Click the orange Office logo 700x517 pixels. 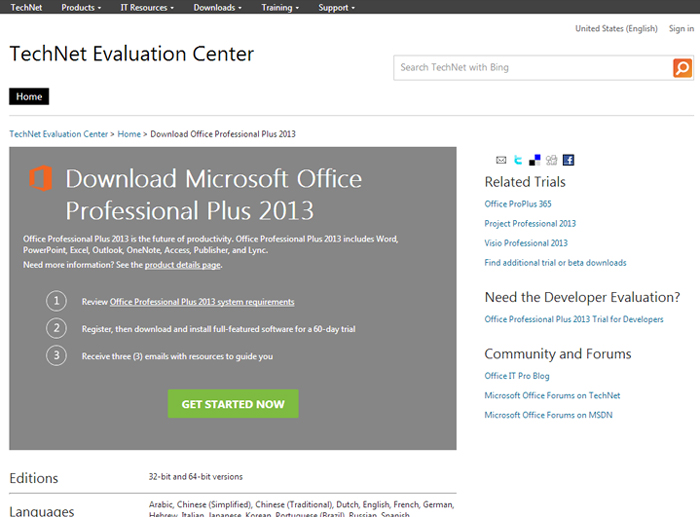(x=41, y=178)
